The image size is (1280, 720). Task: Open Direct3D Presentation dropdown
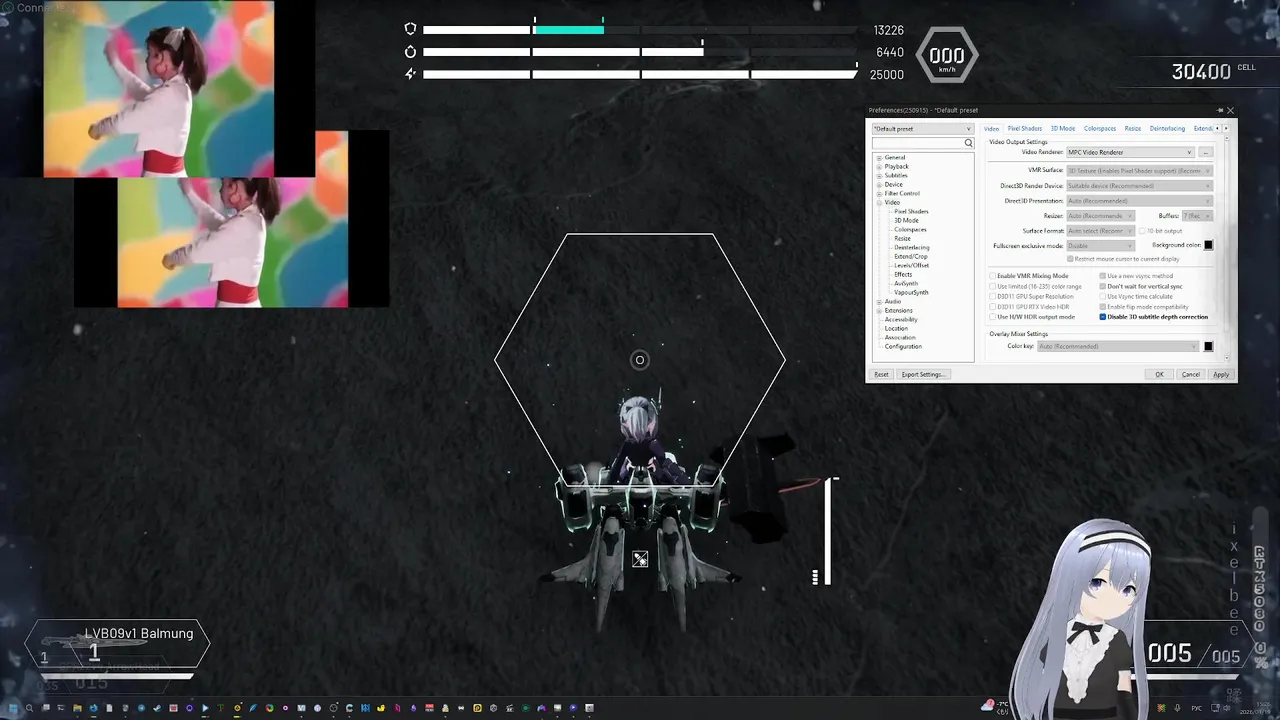point(1139,201)
